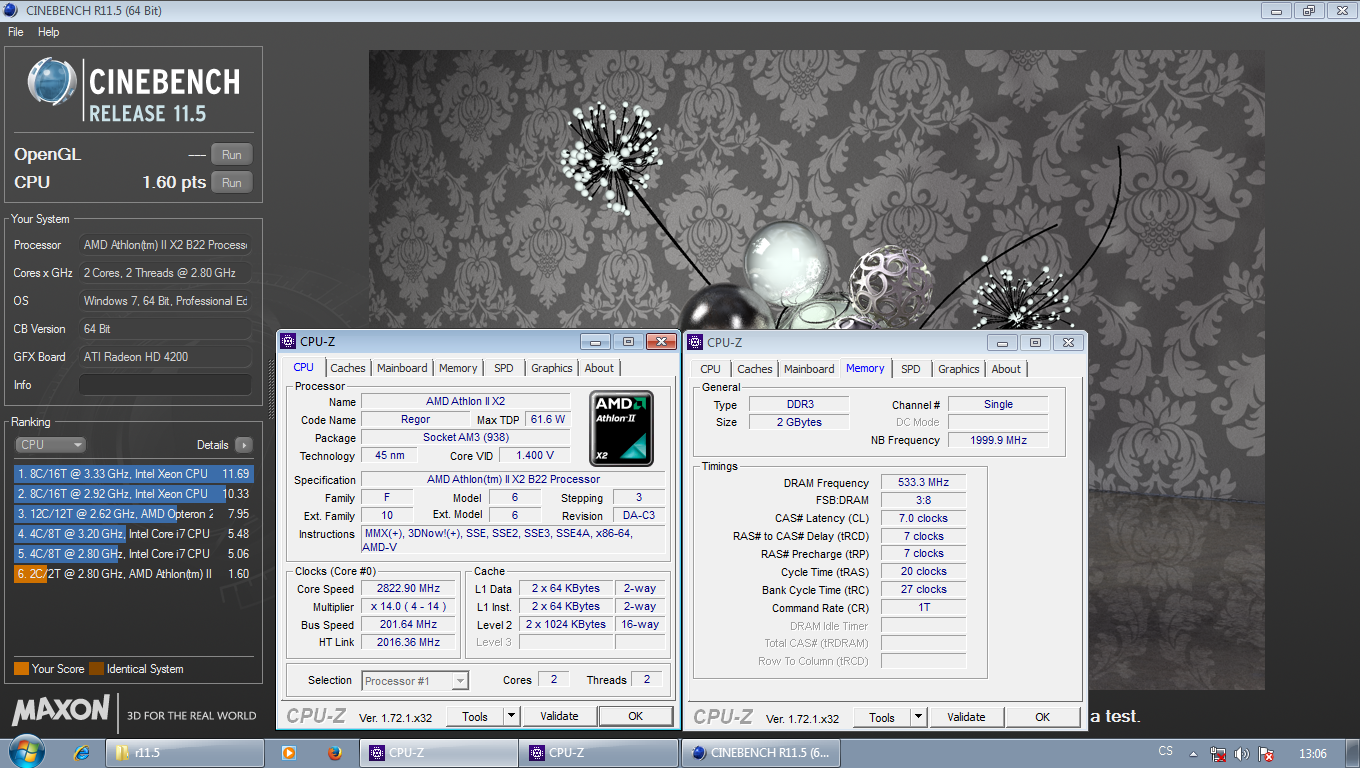
Task: Click left CPU-Z window title icon
Action: 288,342
